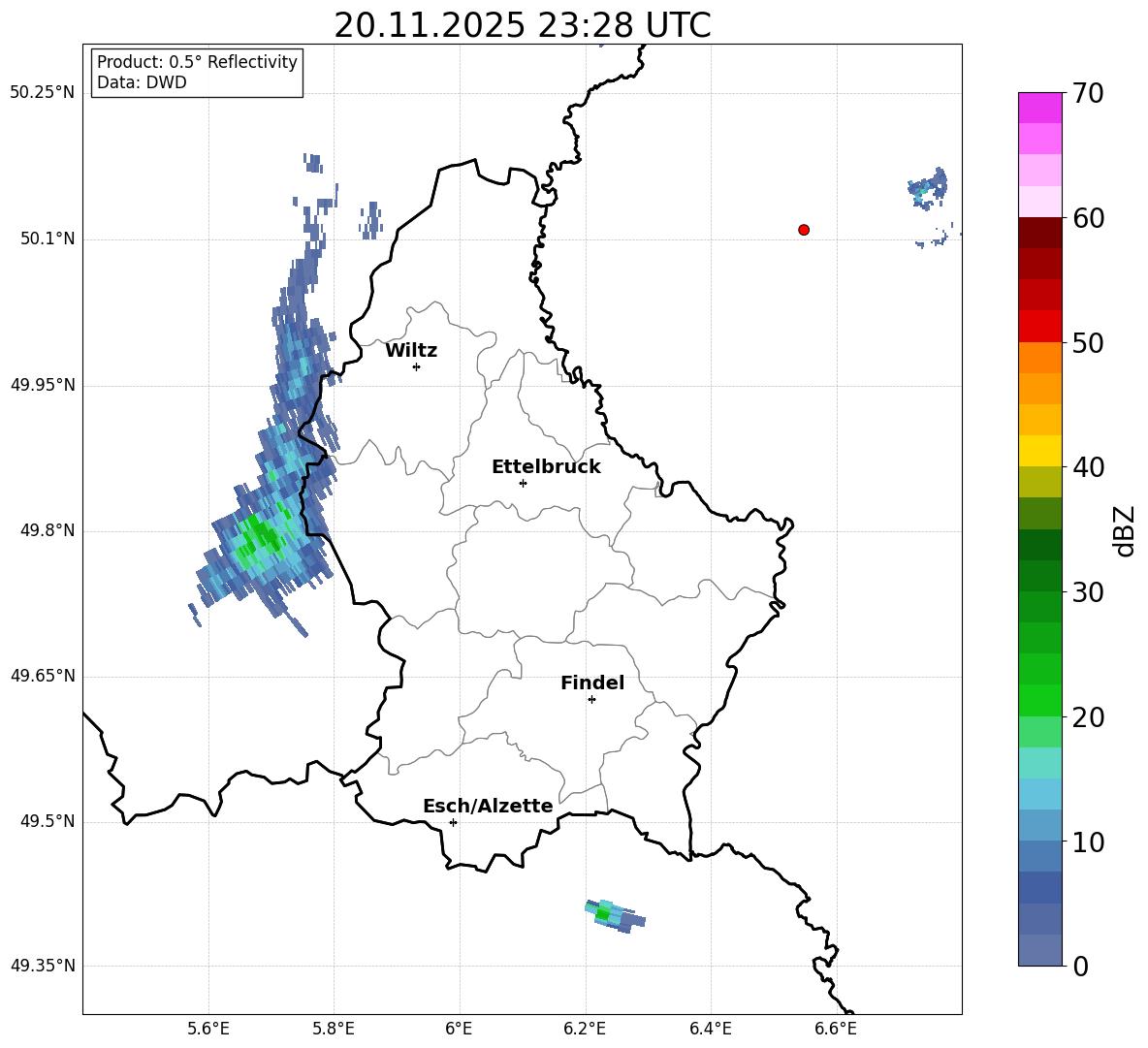Screen dimensions: 1148x1048
Task: Click the 49.8°N latitude label
Action: point(48,530)
